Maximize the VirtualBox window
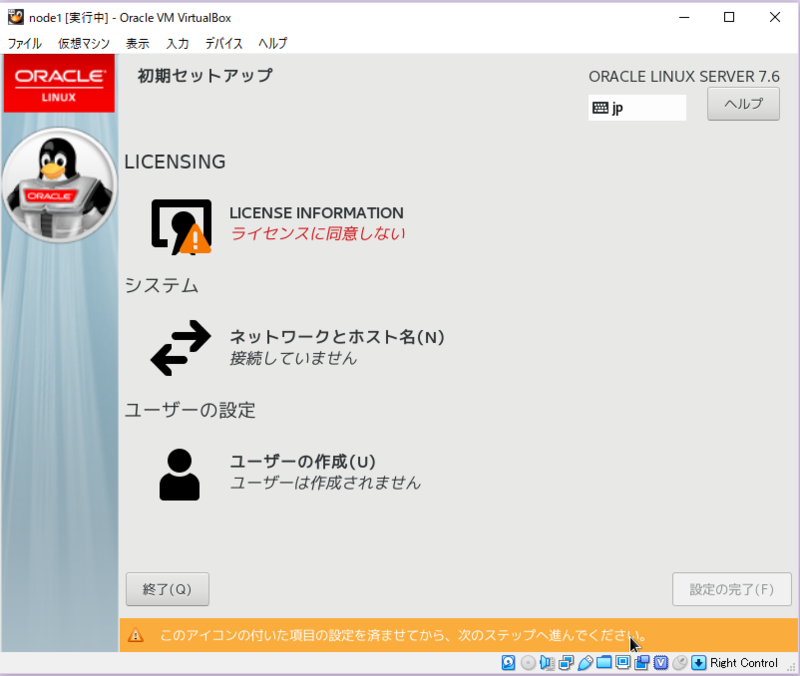The image size is (800, 676). (730, 17)
